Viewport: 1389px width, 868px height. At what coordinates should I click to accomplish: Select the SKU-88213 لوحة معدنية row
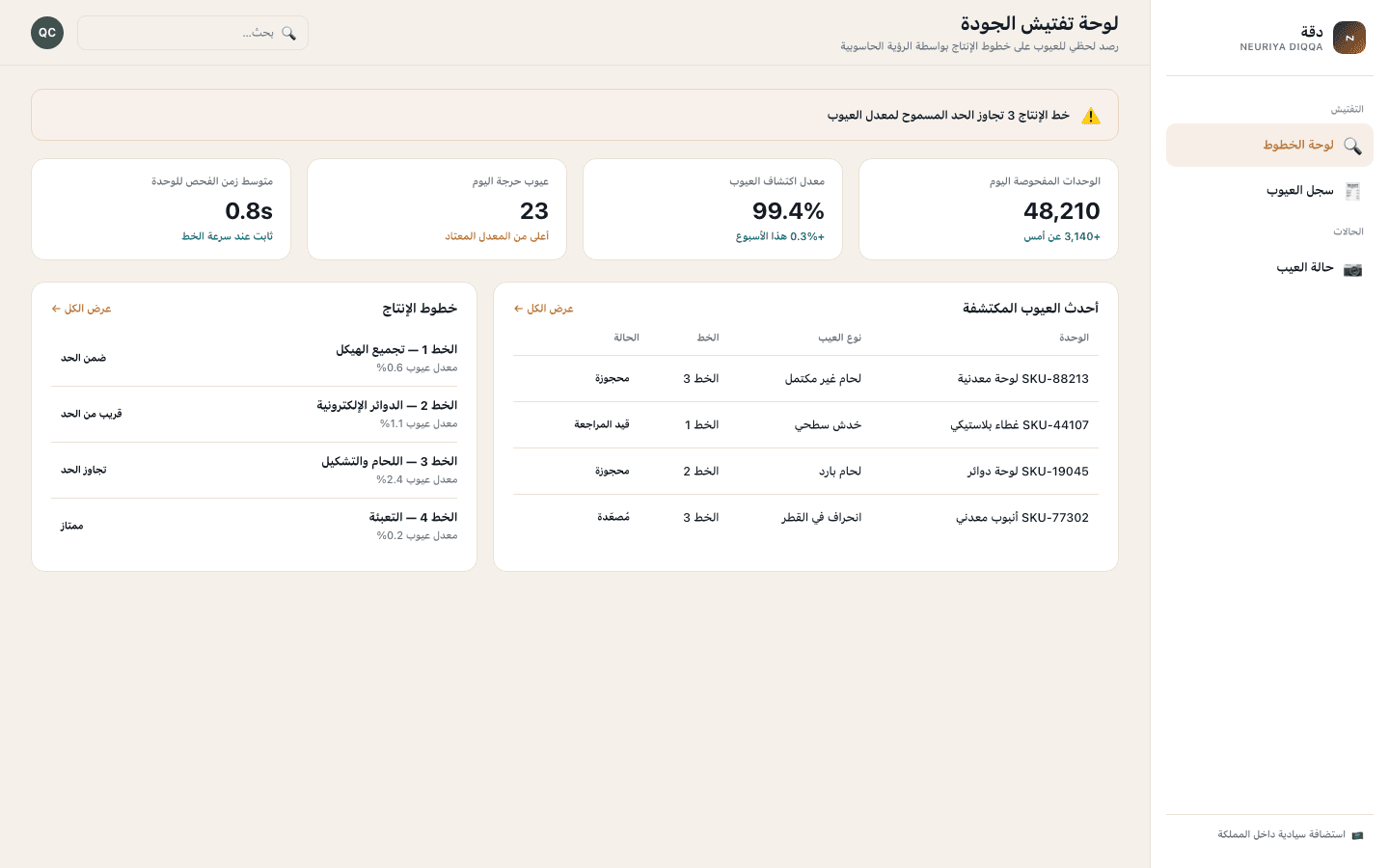[805, 379]
